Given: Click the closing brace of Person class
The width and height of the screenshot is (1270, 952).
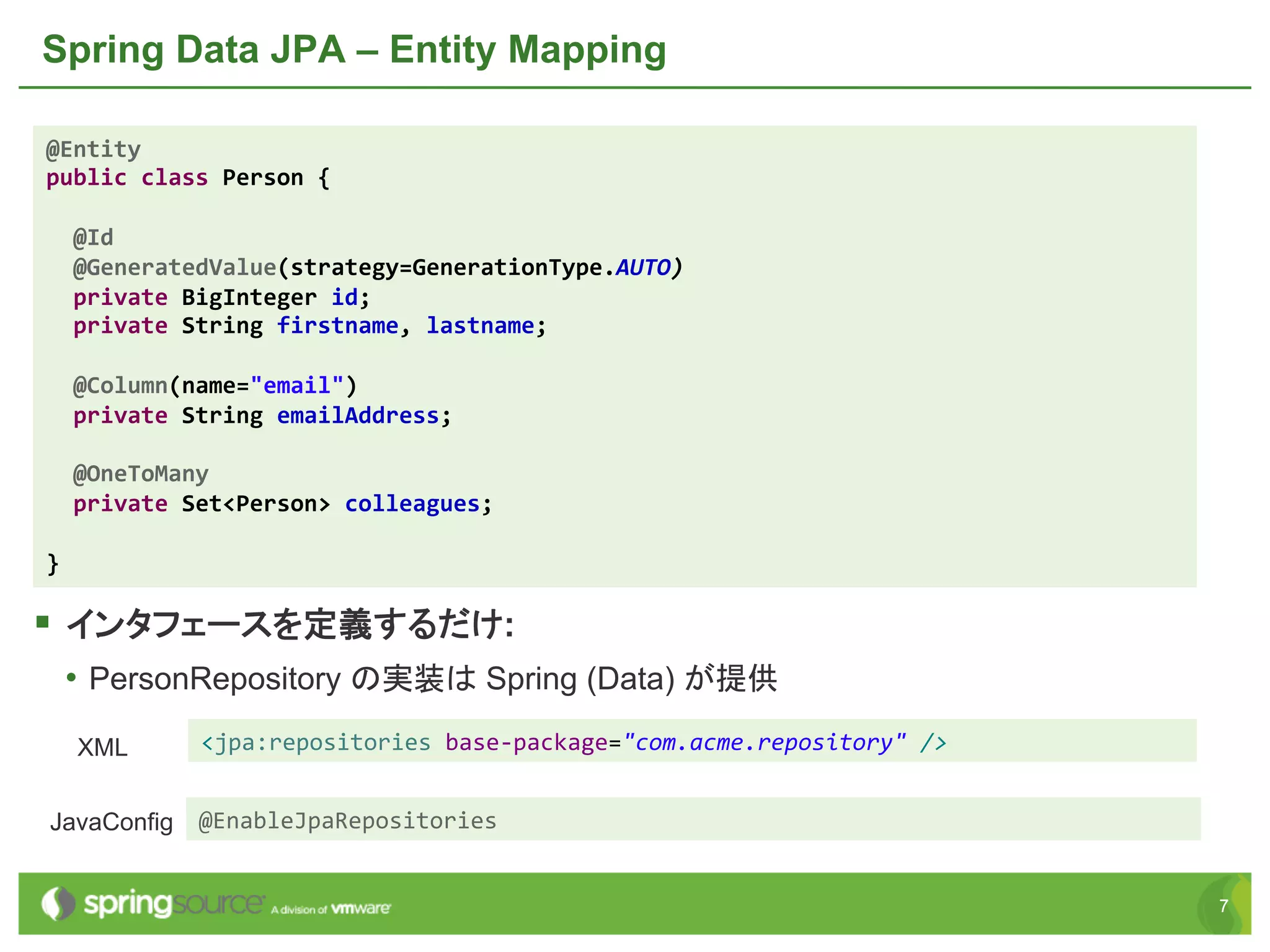Looking at the screenshot, I should (53, 563).
